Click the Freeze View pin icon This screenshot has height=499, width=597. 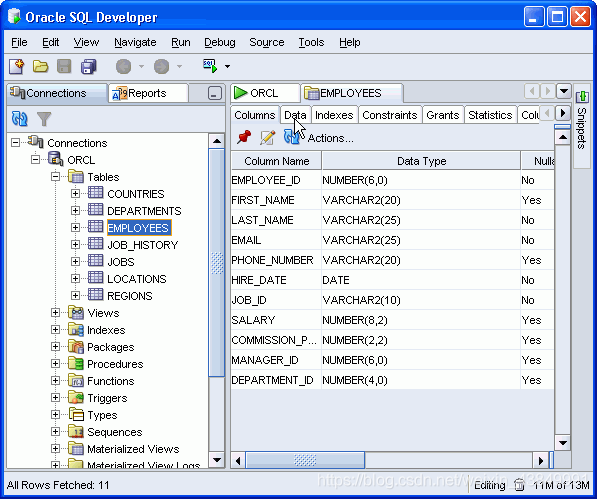(x=244, y=137)
